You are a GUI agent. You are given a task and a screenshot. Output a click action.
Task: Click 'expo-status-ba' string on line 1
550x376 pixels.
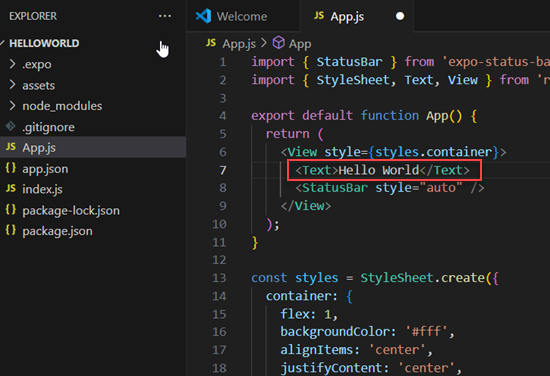(496, 62)
